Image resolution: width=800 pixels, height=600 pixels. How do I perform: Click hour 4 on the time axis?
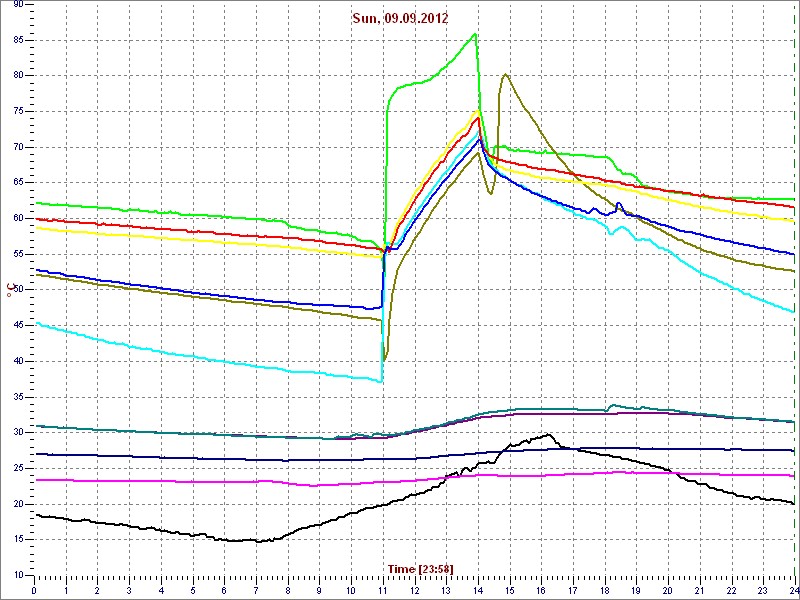pos(161,588)
